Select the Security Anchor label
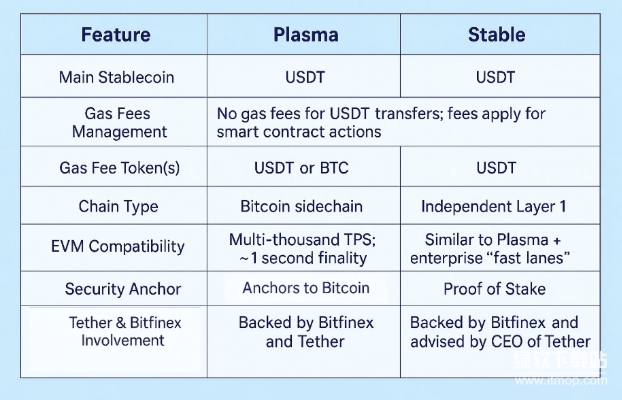Viewport: 622px width, 400px height. (x=123, y=289)
